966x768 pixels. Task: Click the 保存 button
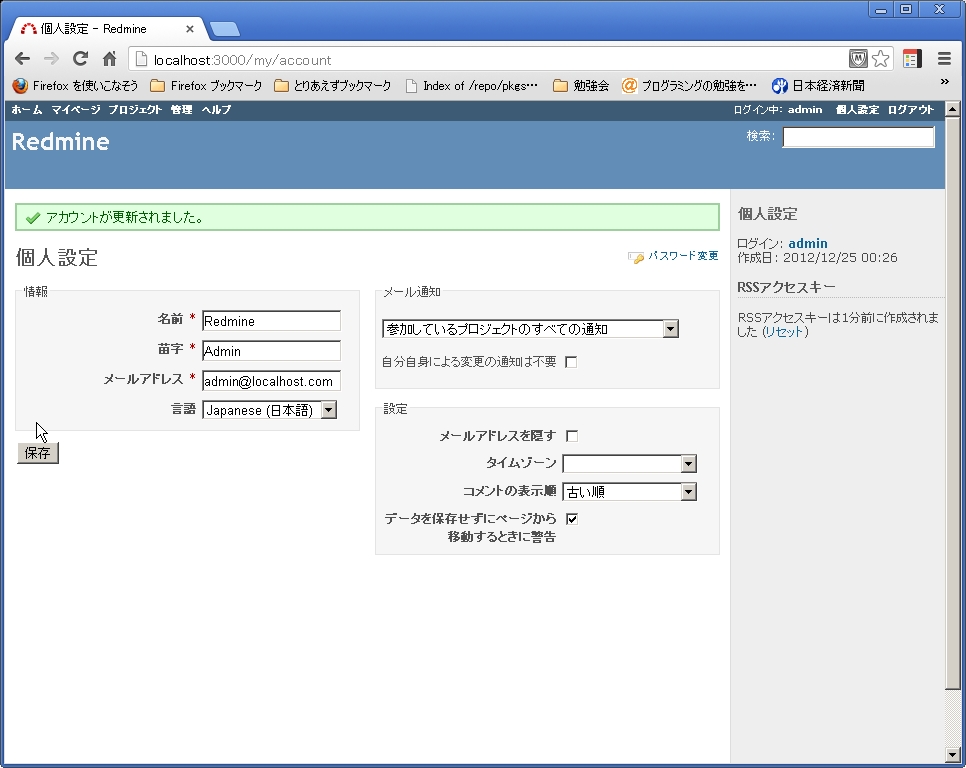[x=38, y=453]
